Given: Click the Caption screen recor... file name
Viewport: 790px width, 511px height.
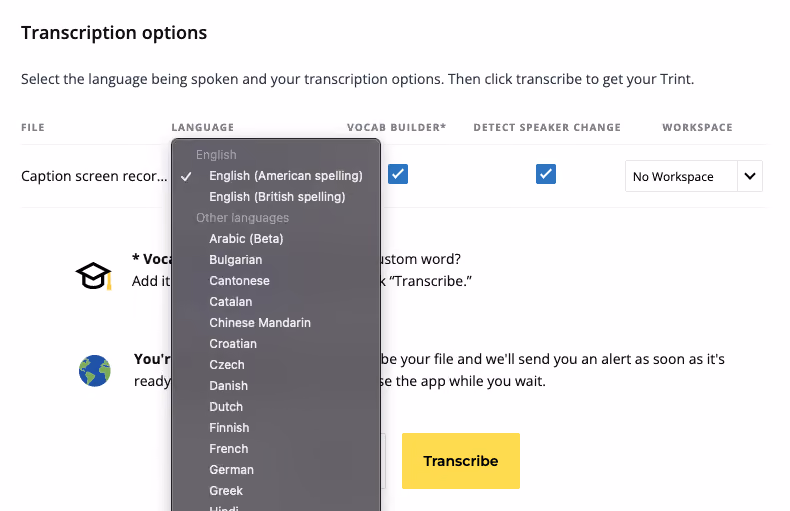Looking at the screenshot, I should point(94,176).
